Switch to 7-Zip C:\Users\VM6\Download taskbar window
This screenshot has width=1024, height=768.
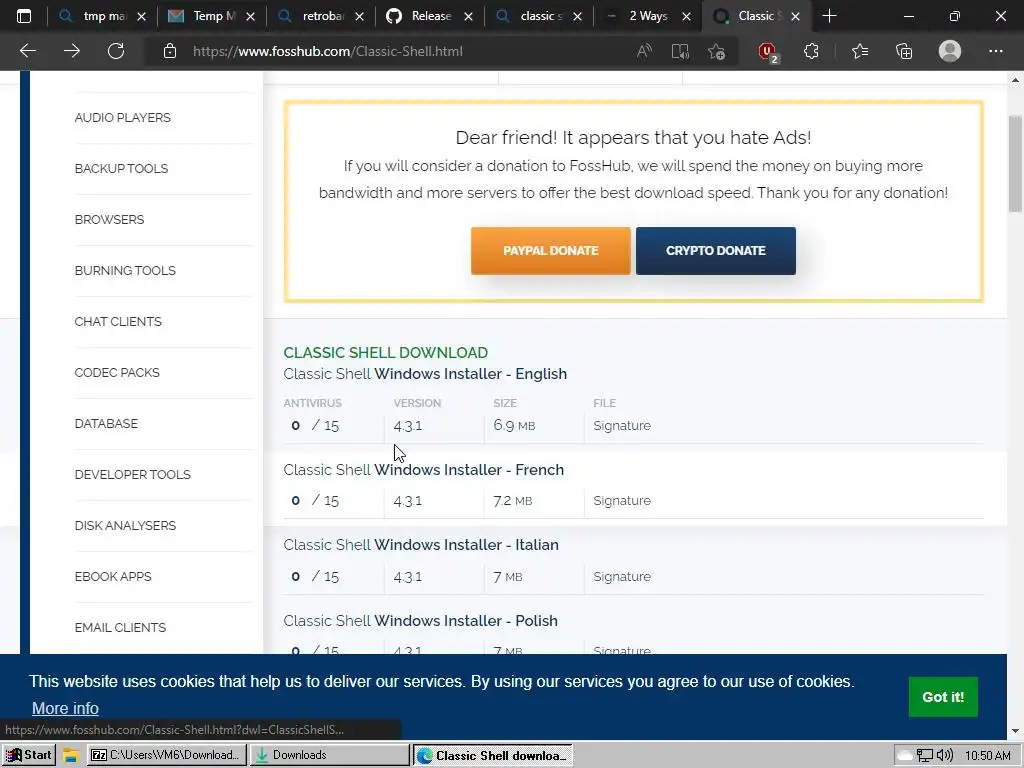[x=167, y=755]
